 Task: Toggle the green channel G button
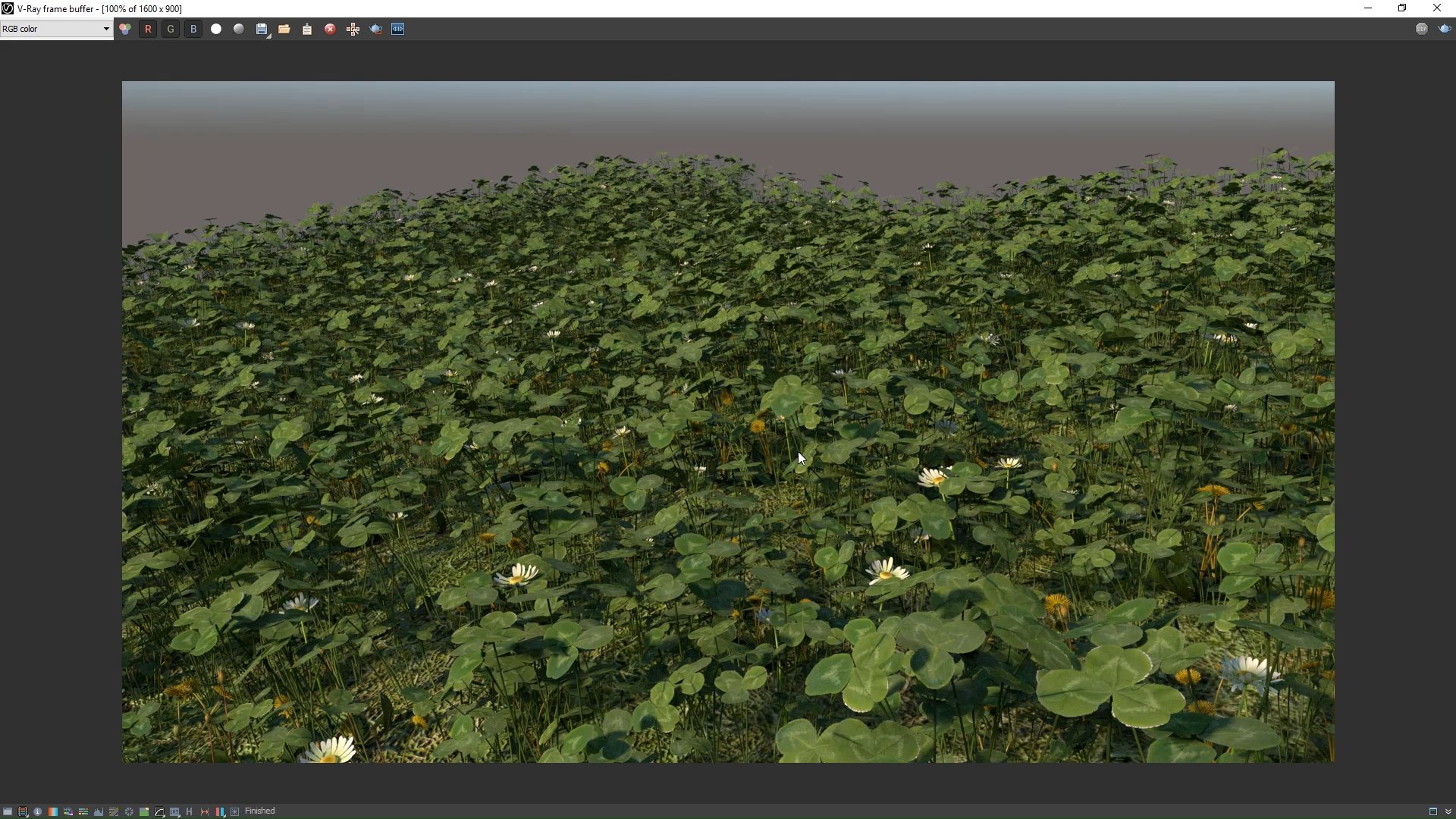tap(171, 29)
